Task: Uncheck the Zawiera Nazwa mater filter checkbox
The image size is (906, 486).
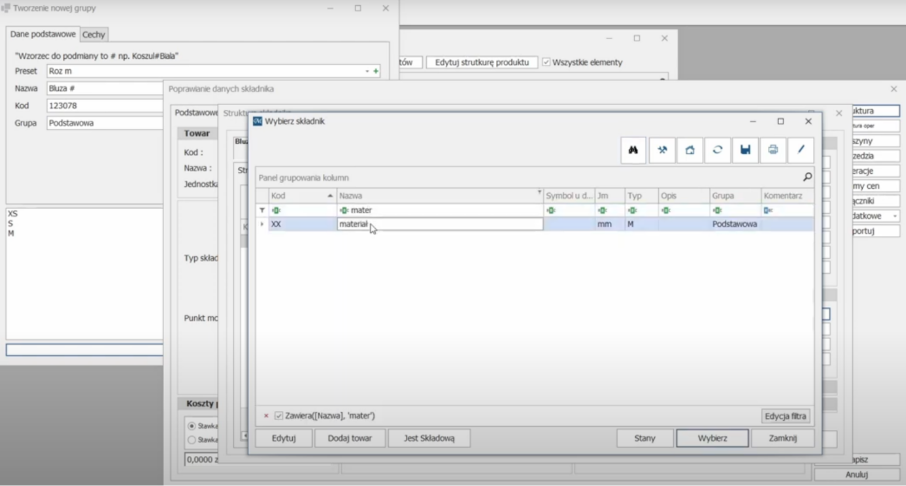Action: [279, 416]
